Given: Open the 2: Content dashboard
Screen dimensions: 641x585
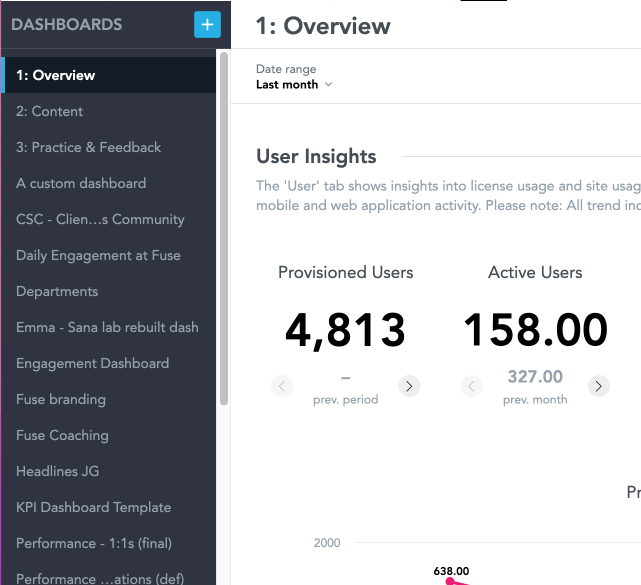Looking at the screenshot, I should (x=50, y=111).
